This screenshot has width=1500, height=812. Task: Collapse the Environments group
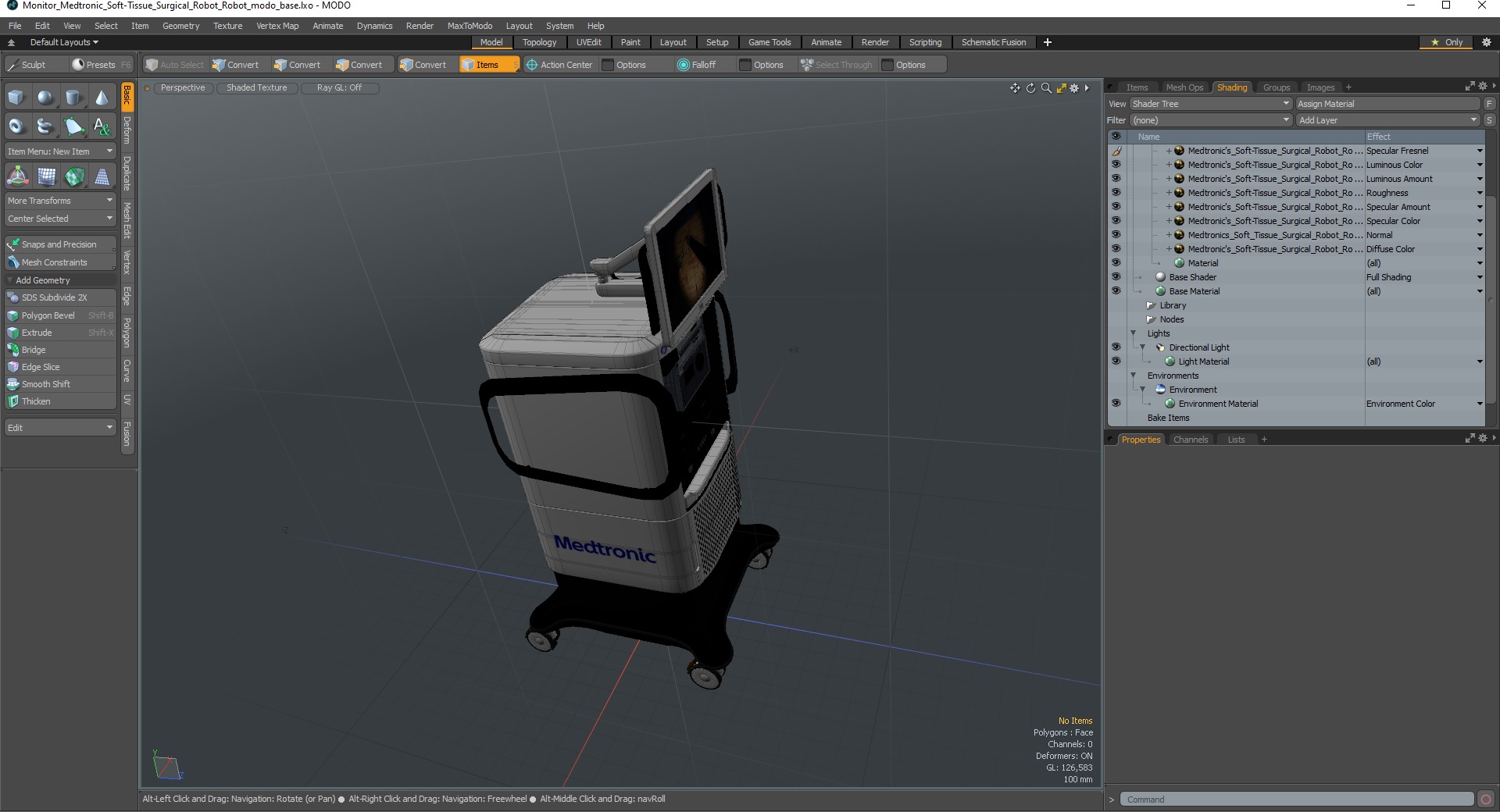click(1134, 376)
